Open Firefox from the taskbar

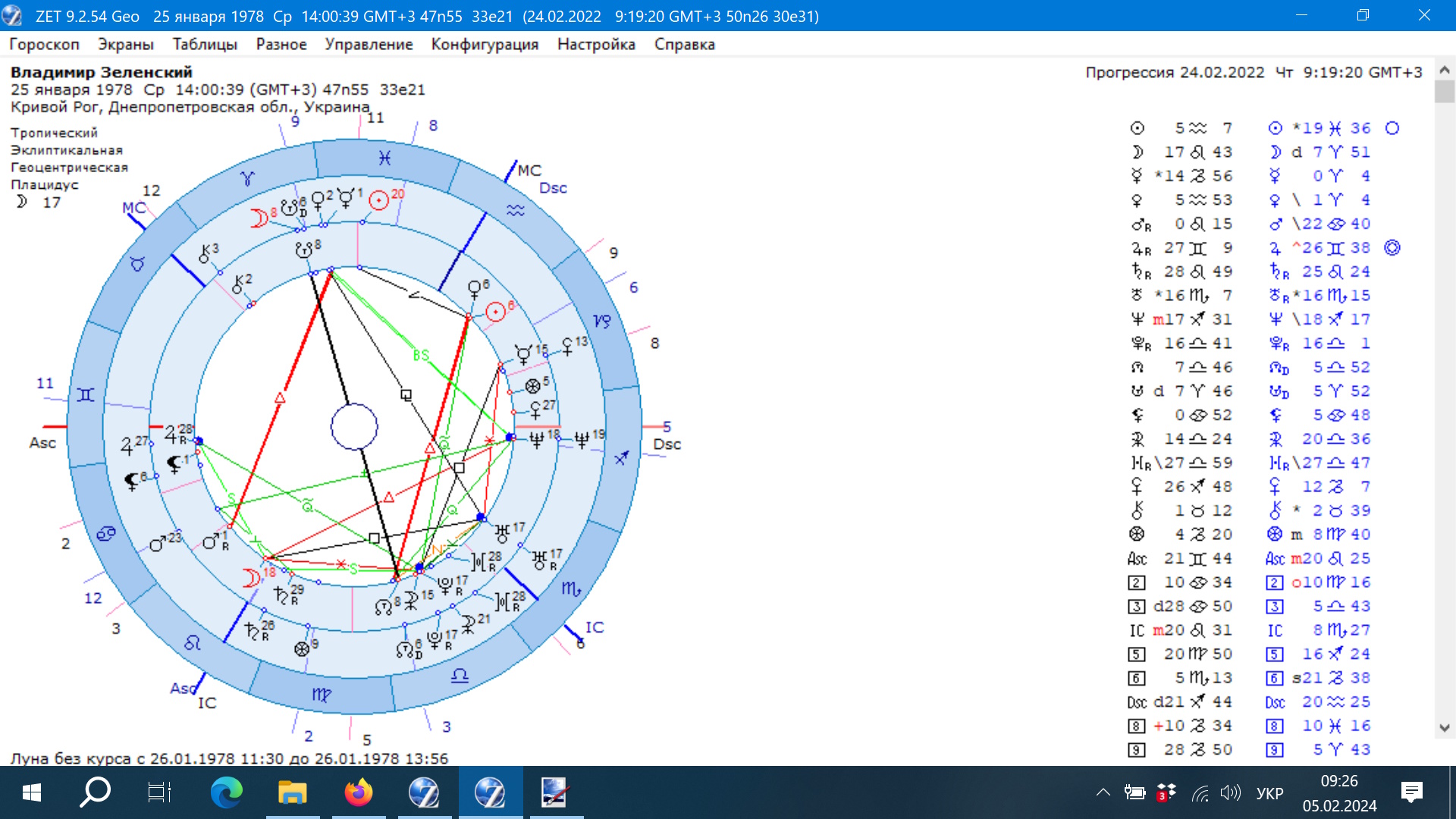[359, 793]
